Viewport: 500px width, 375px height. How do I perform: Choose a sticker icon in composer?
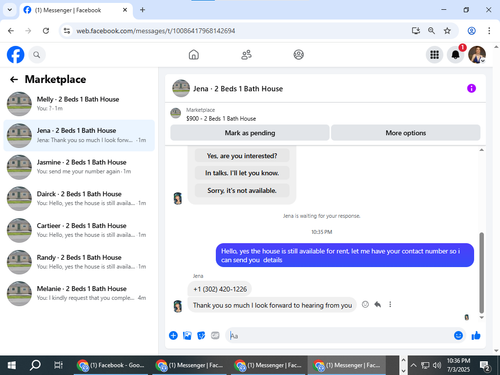coord(201,335)
